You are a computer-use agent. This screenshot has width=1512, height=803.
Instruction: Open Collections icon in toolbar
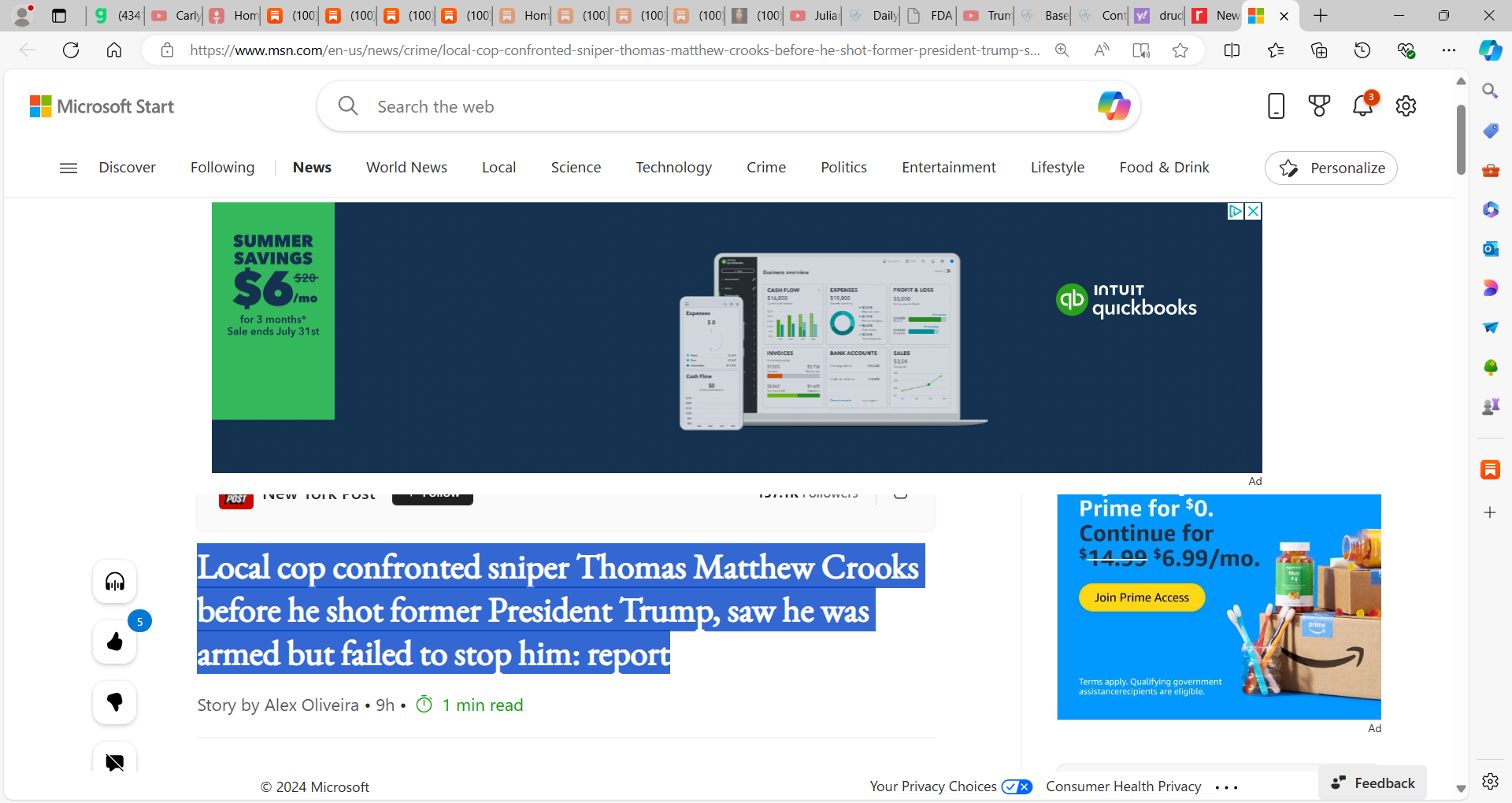pos(1319,50)
